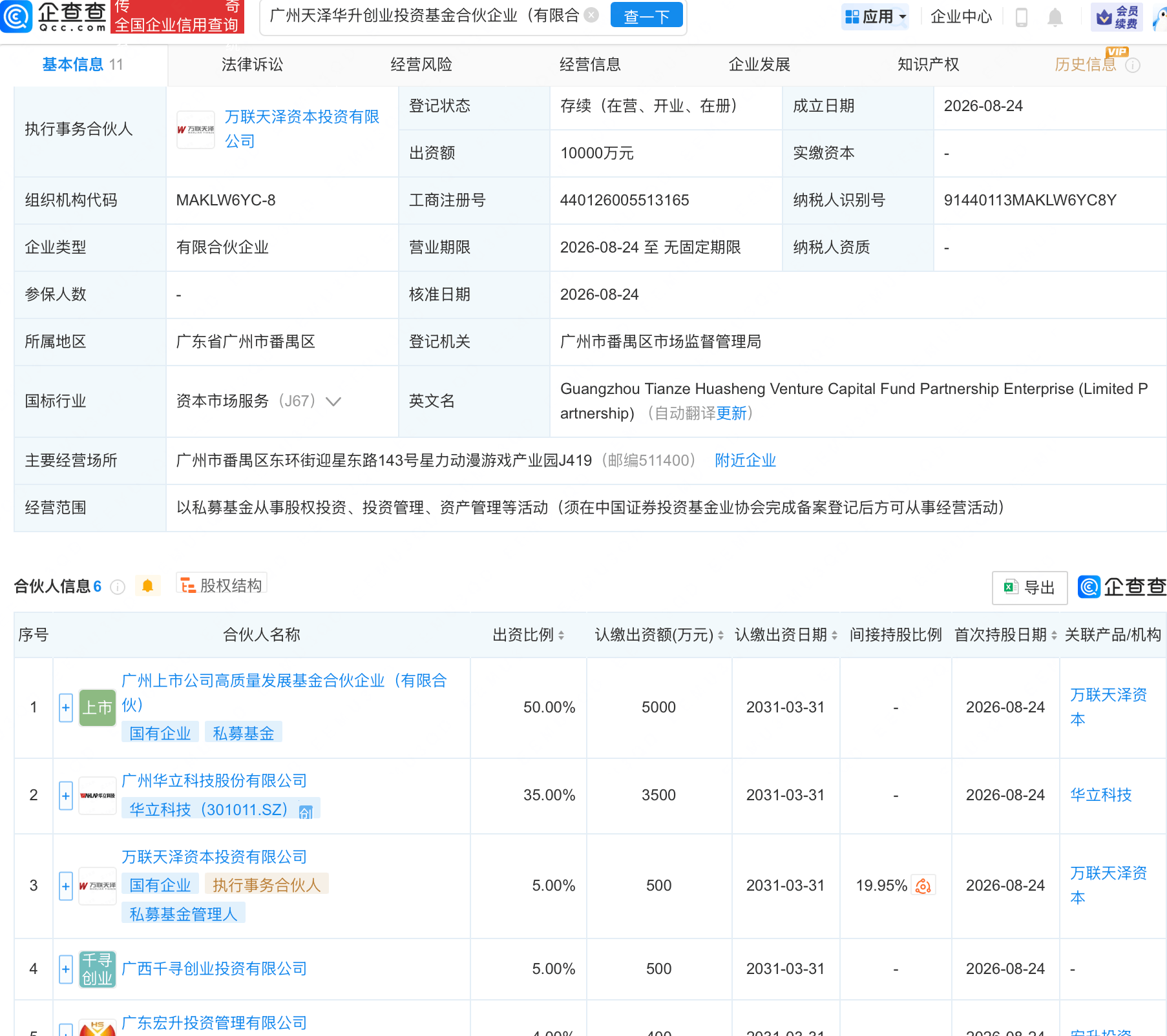Screen dimensions: 1167x1036
Task: Click the 万联天泽 logo in executive partner cell
Action: (x=196, y=130)
